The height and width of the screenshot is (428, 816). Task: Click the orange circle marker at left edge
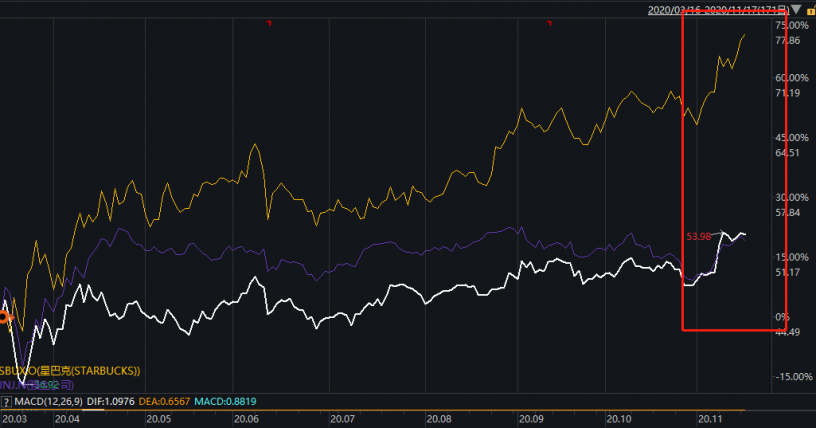pyautogui.click(x=3, y=317)
